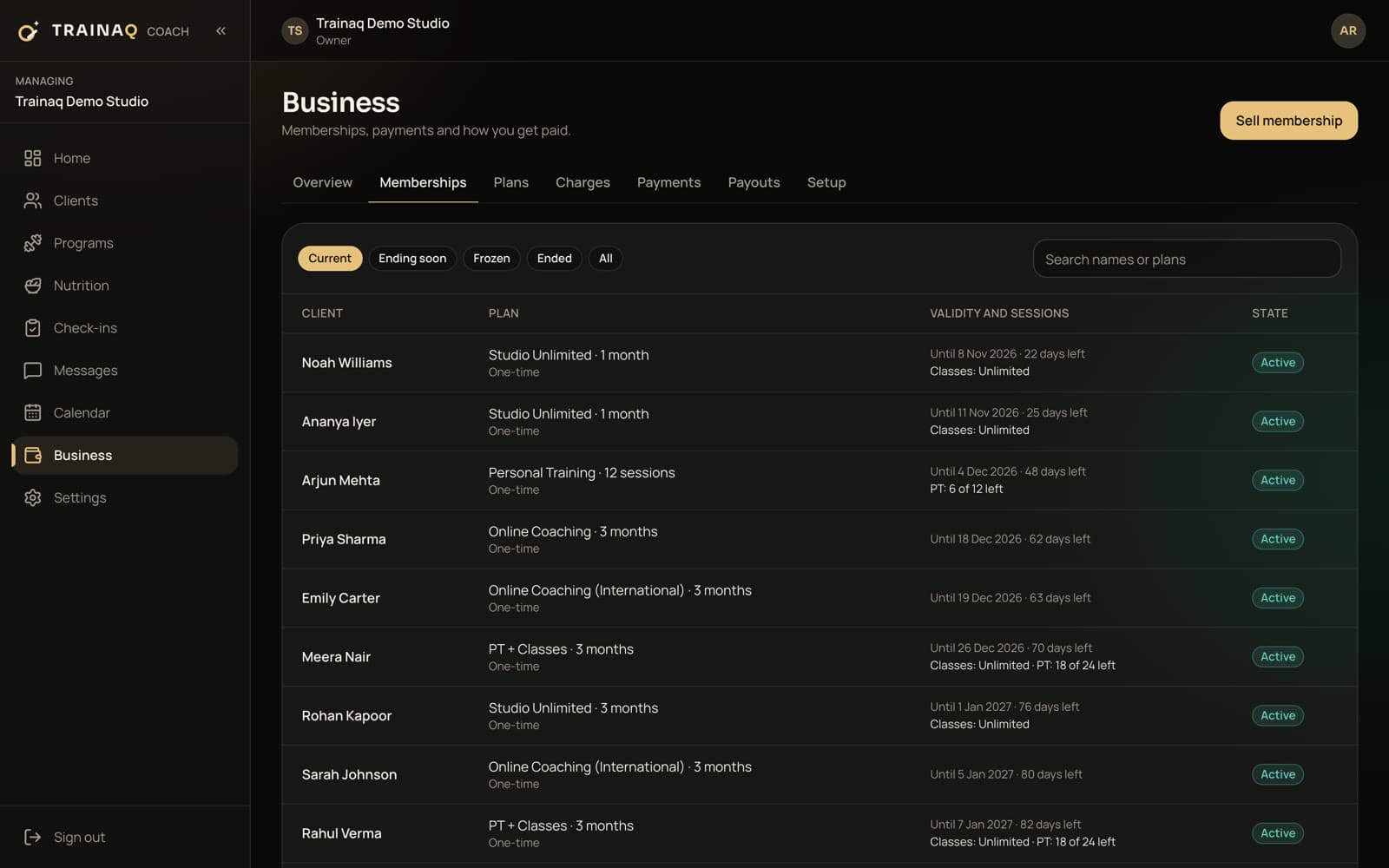This screenshot has width=1389, height=868.
Task: Switch to the Overview tab
Action: (322, 182)
